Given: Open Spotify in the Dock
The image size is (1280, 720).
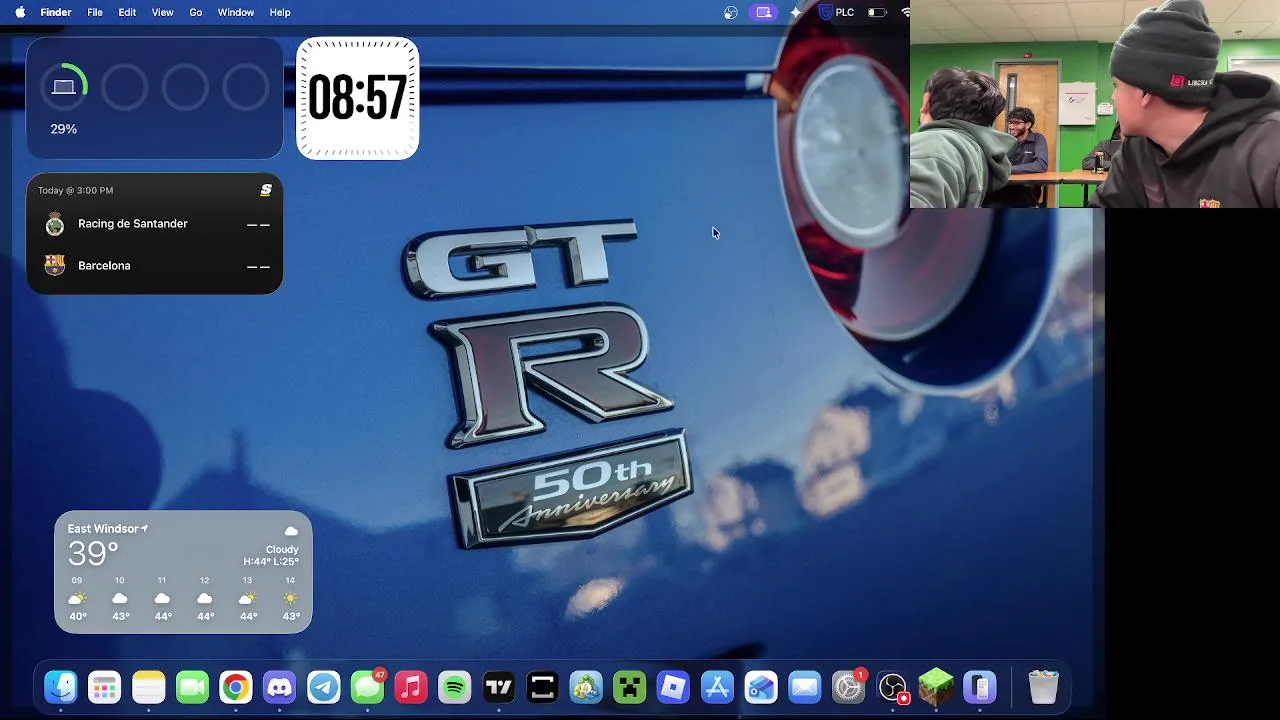Looking at the screenshot, I should tap(455, 687).
